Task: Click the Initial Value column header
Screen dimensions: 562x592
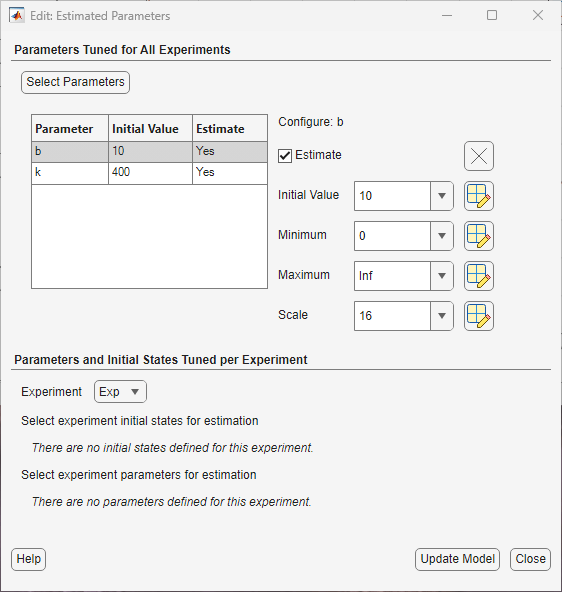Action: point(150,128)
